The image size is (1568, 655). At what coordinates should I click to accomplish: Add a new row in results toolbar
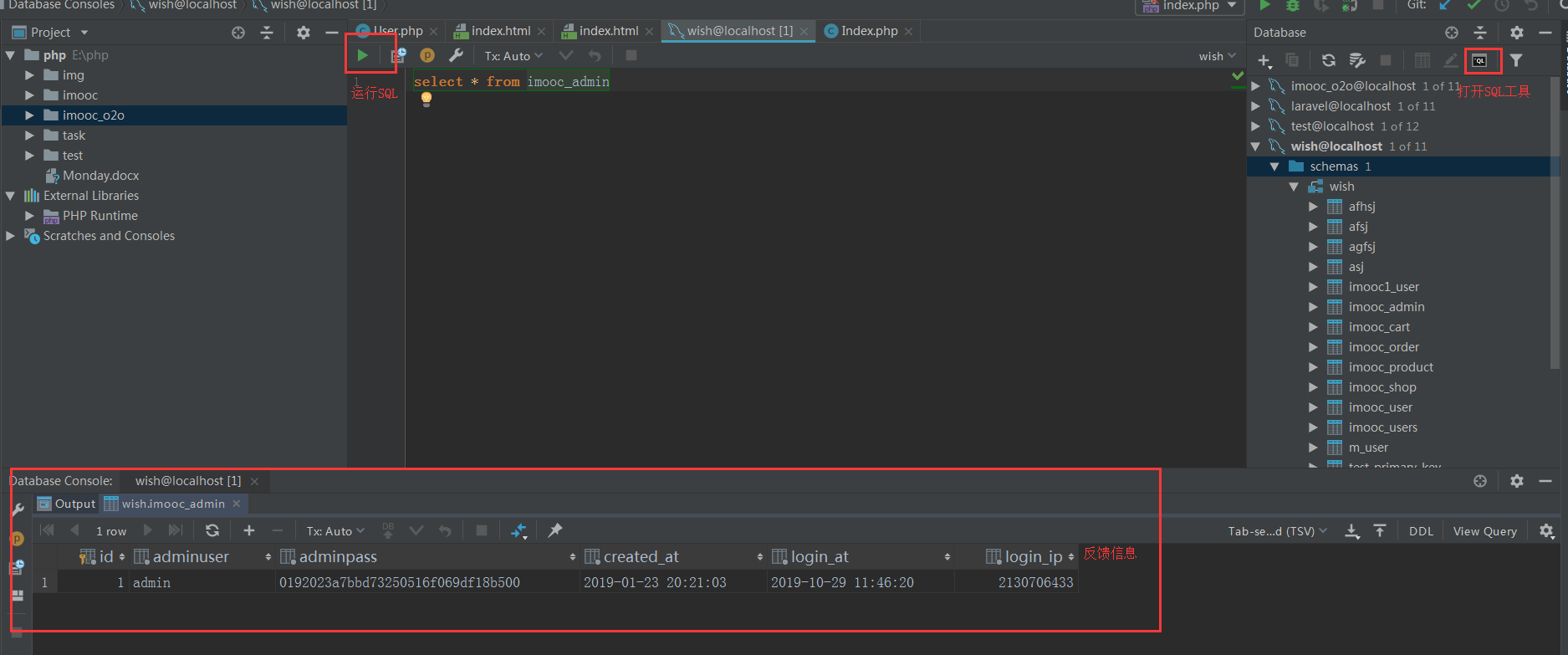point(249,530)
